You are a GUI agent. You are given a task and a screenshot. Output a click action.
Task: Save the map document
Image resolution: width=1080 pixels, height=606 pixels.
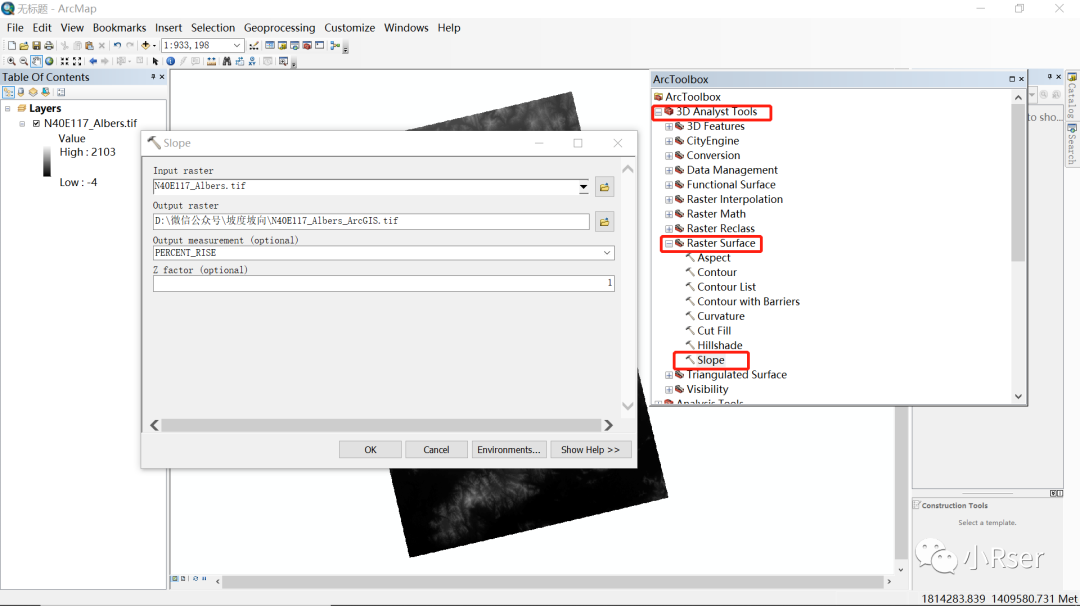37,45
